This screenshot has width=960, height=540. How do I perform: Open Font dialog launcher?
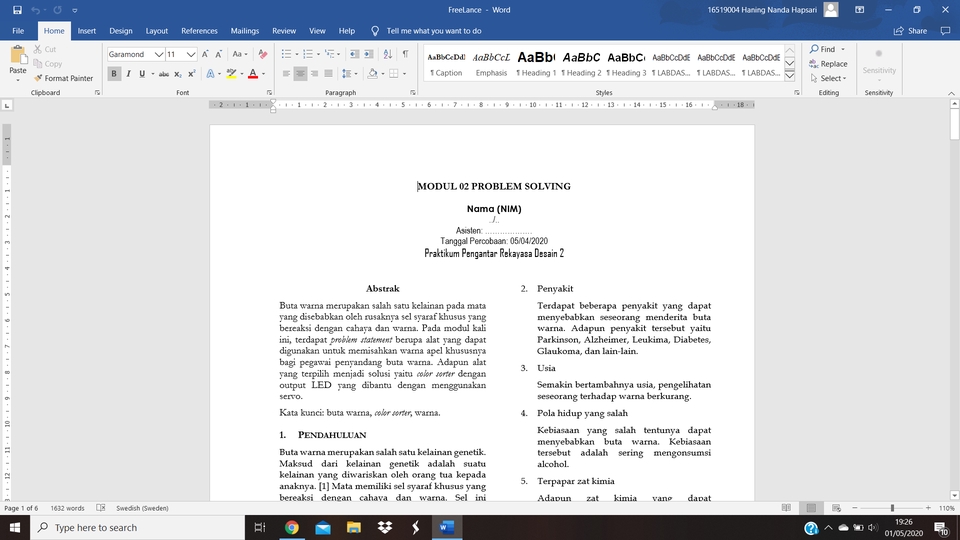tap(269, 92)
